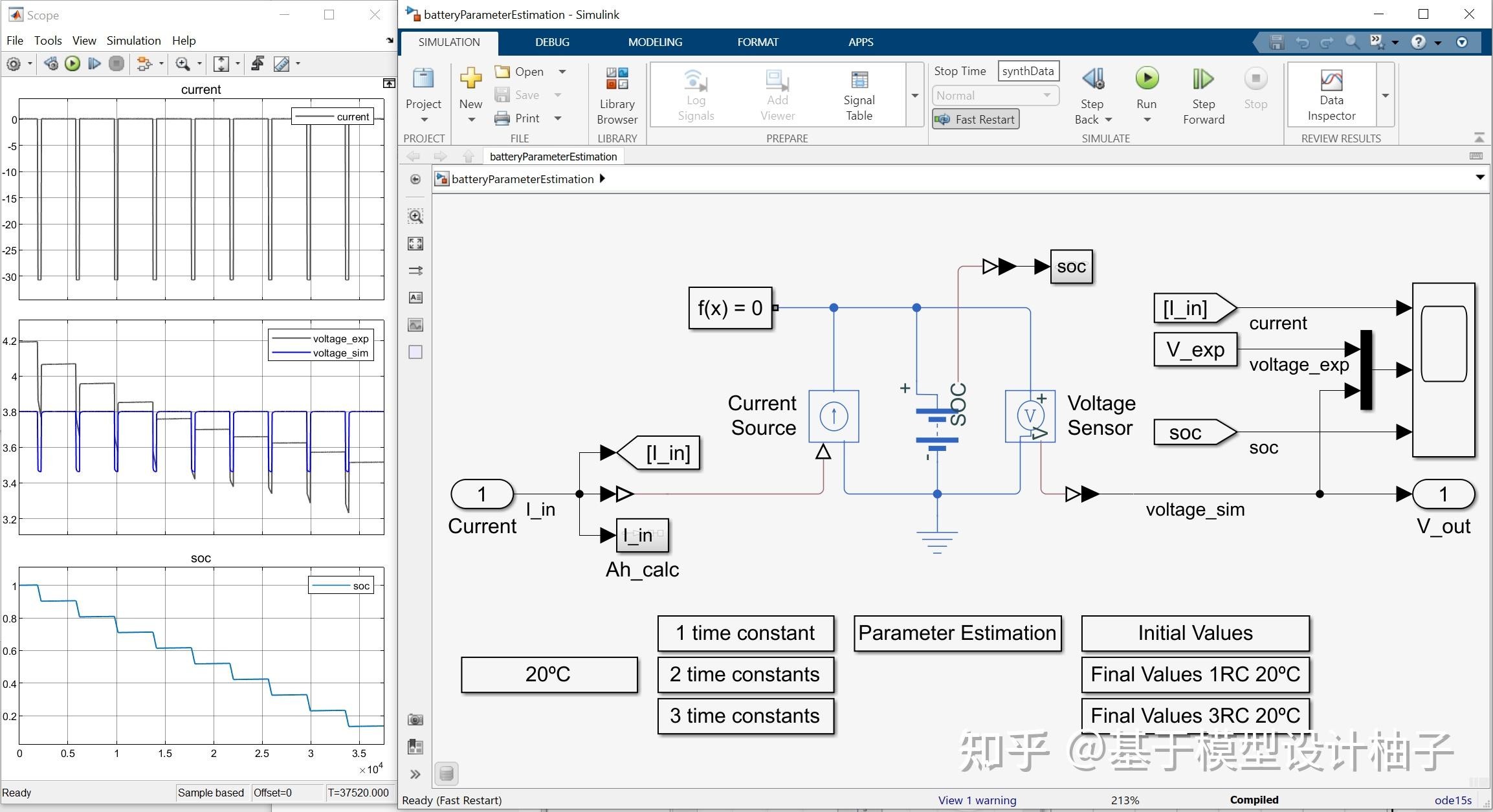Select the text annotation icon in model palette
The height and width of the screenshot is (812, 1493).
click(415, 298)
